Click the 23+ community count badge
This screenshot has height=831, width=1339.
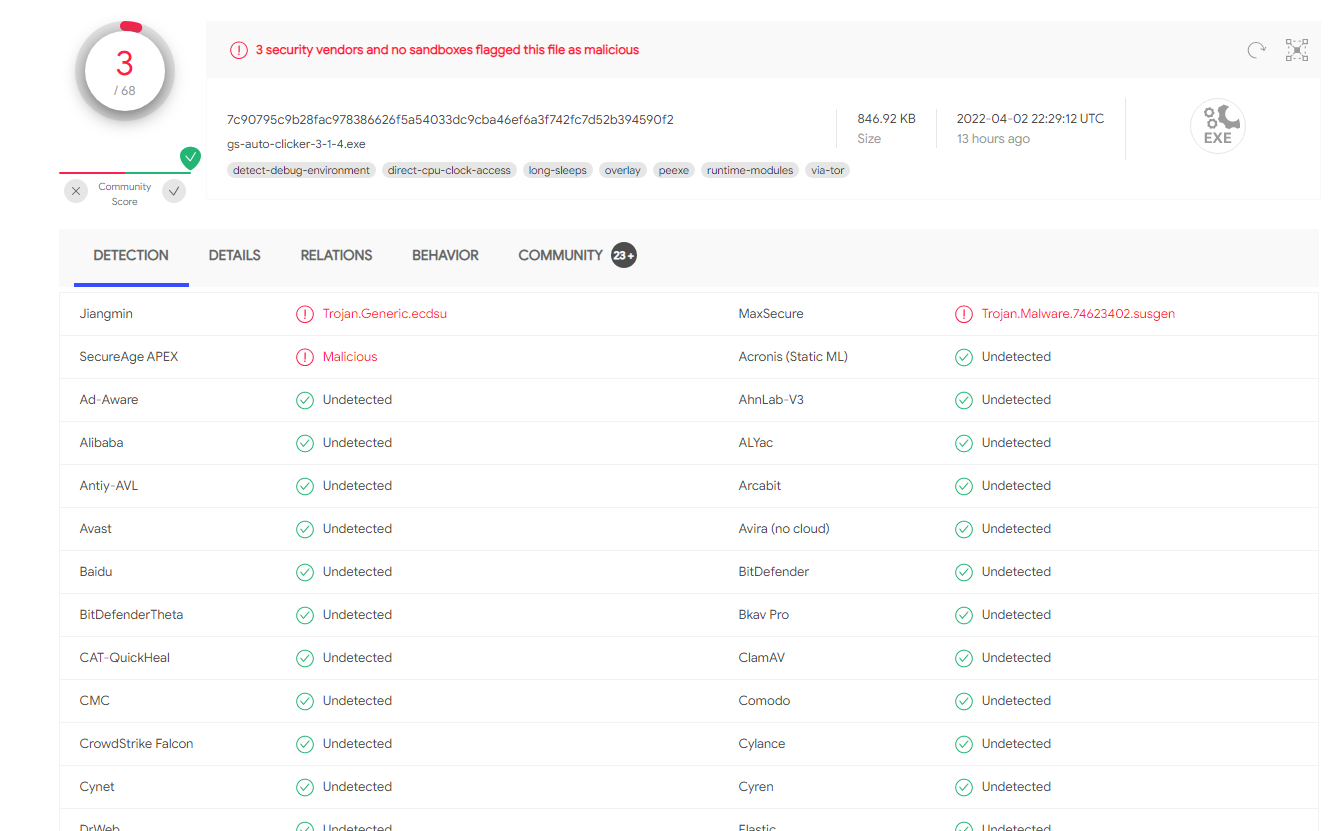pos(624,256)
